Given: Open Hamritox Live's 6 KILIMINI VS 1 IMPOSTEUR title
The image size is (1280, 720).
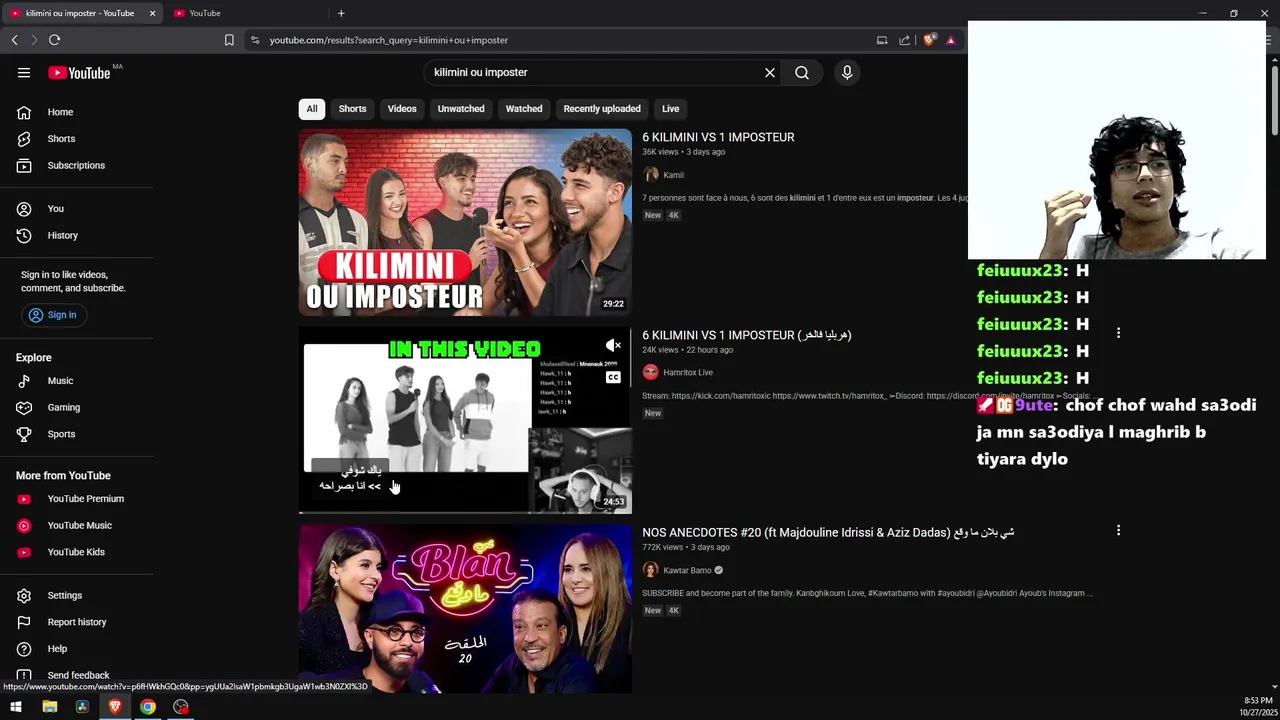Looking at the screenshot, I should [x=746, y=335].
